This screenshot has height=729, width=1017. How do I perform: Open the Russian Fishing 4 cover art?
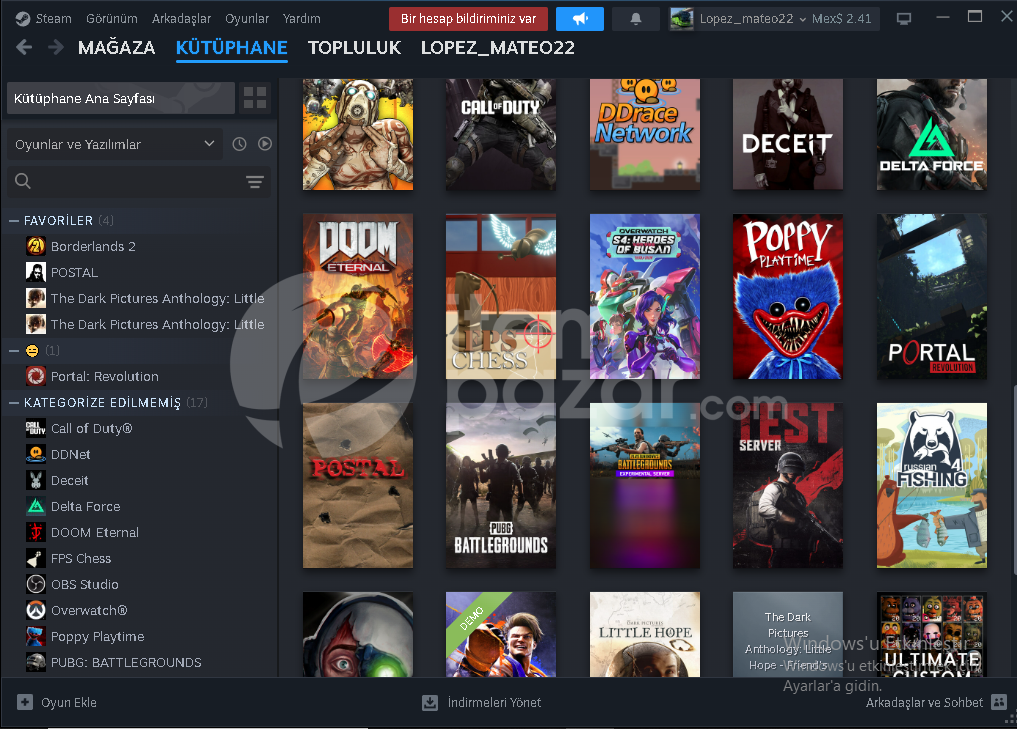pyautogui.click(x=931, y=485)
